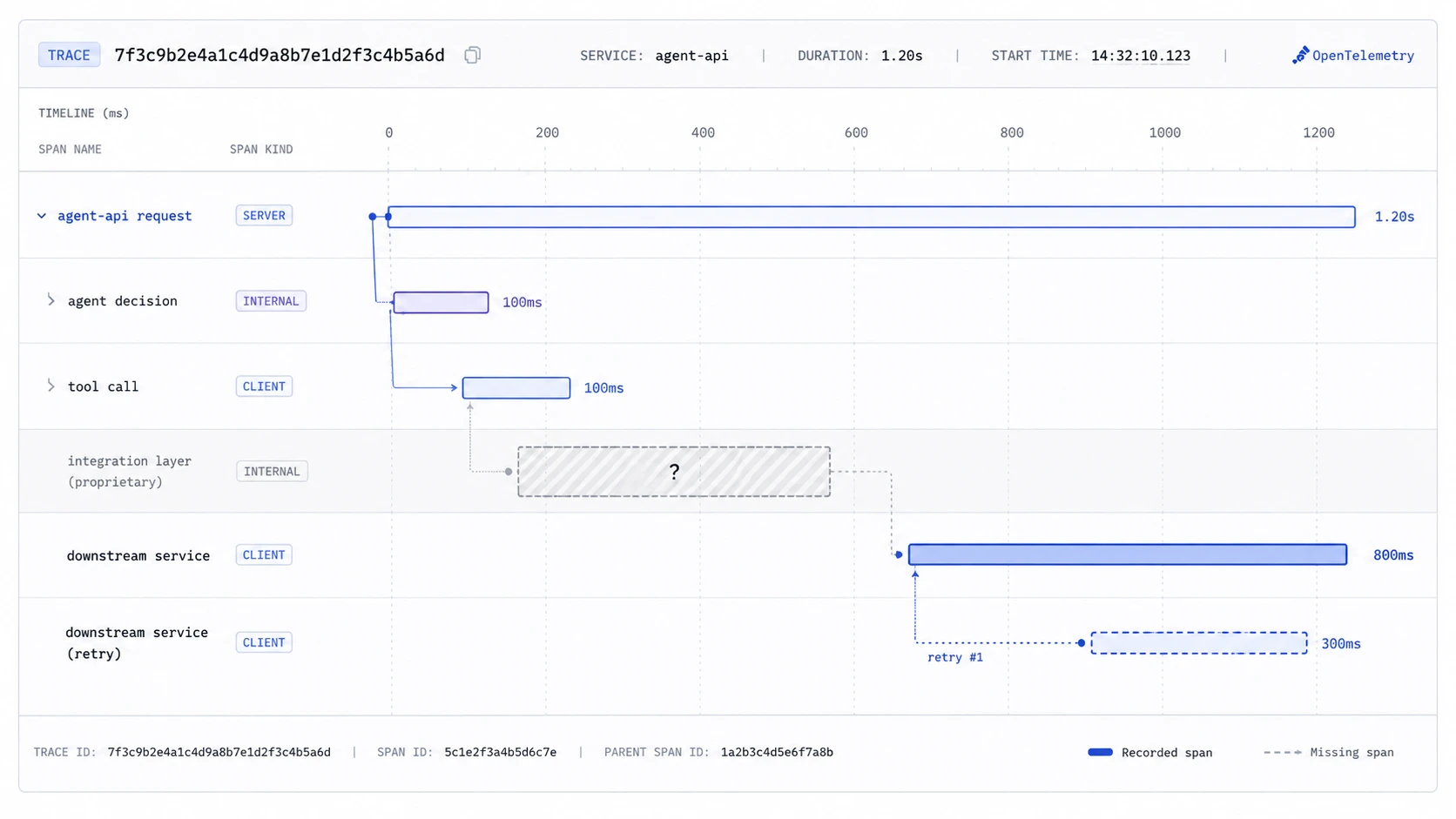The height and width of the screenshot is (819, 1456).
Task: Click the TRACE badge
Action: point(69,55)
